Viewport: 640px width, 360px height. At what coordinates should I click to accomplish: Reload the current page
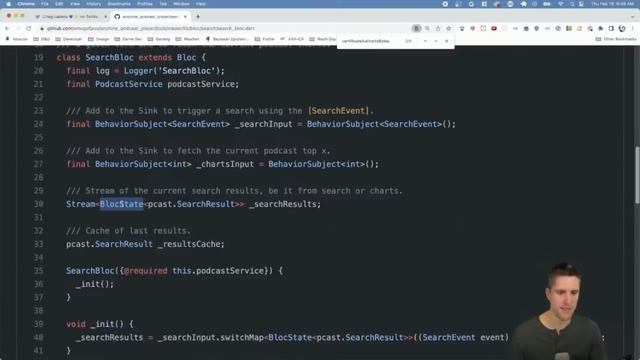[29, 28]
